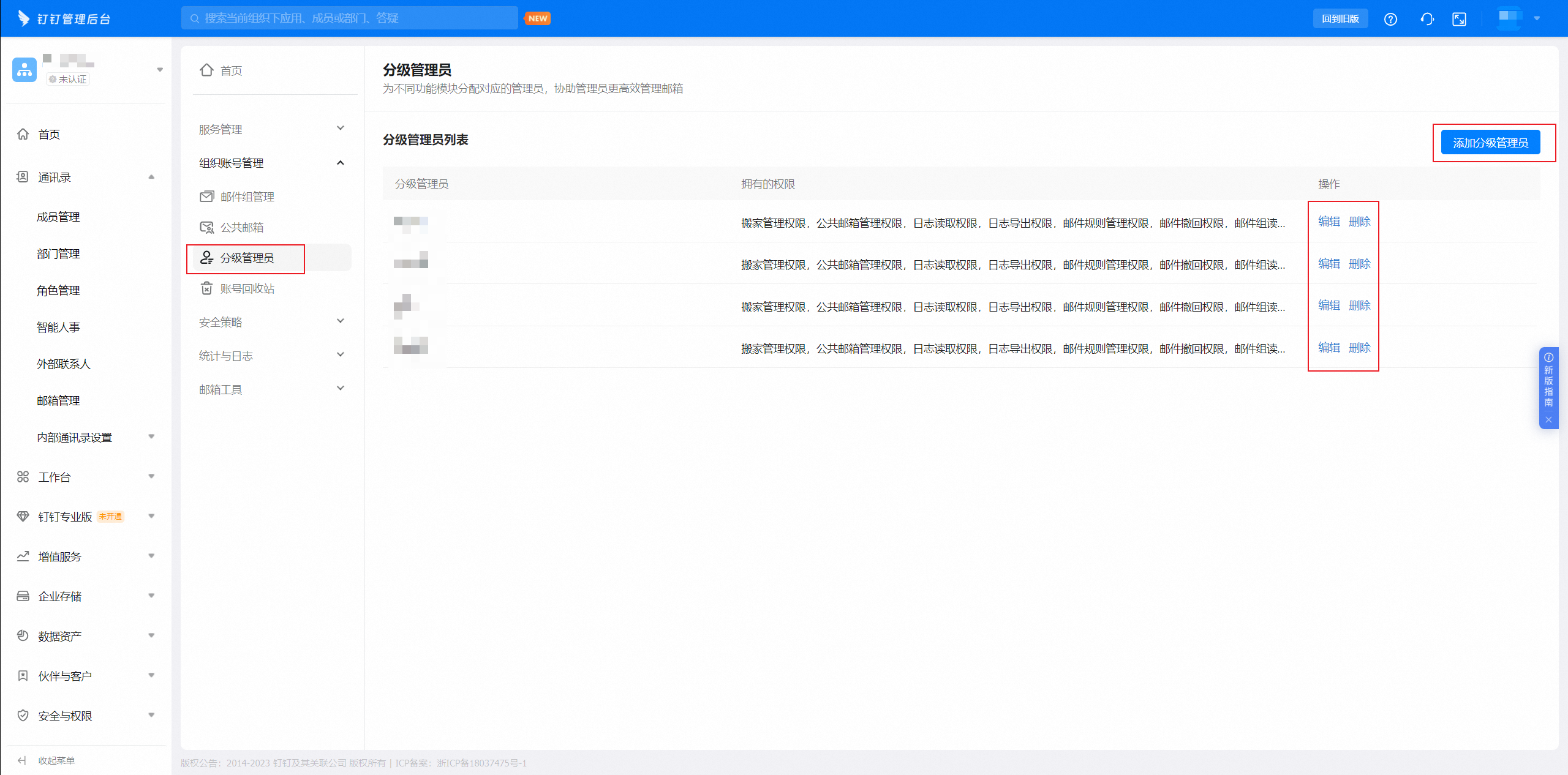Select 邮箱管理 in sidebar
This screenshot has width=1568, height=775.
pos(58,400)
